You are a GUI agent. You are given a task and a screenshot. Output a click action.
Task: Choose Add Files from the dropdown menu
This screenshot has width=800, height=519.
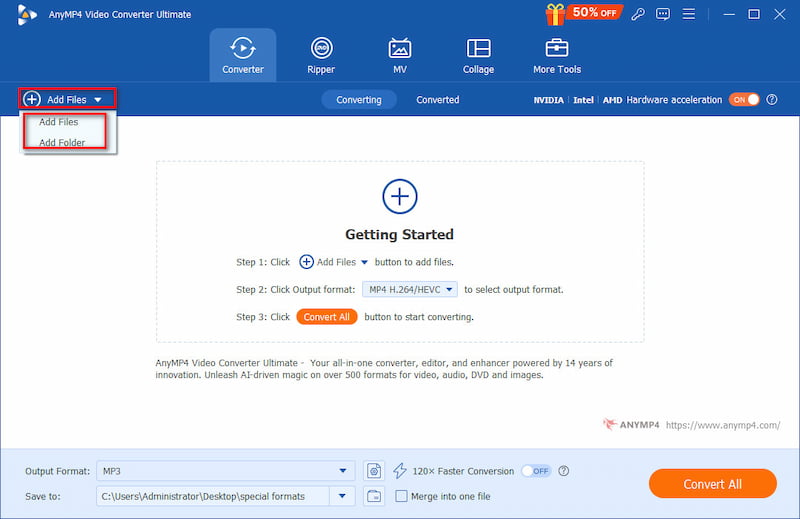(59, 122)
